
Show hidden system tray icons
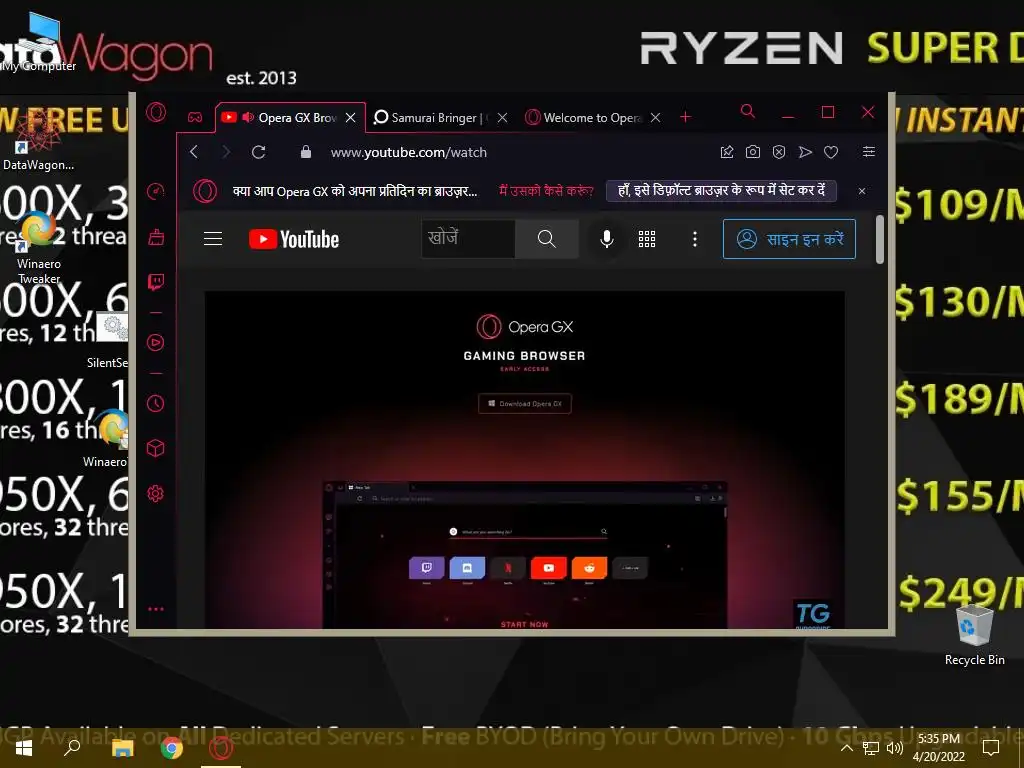pos(846,748)
